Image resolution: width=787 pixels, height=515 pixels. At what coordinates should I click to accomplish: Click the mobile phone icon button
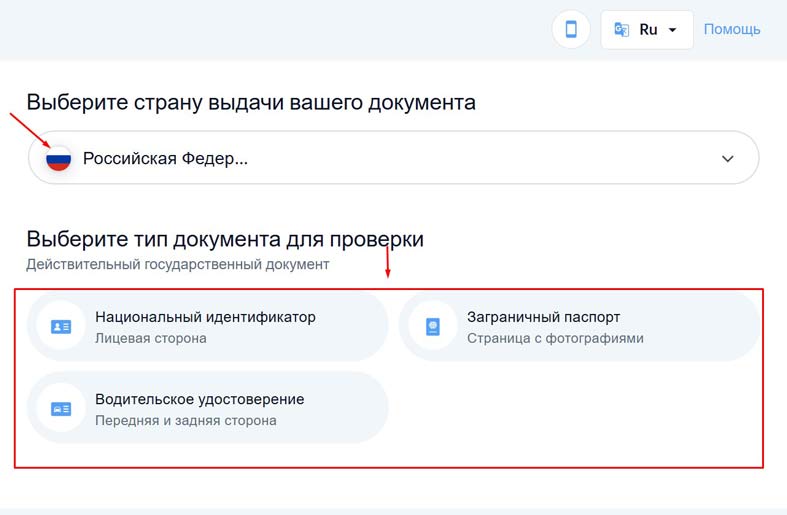click(571, 30)
